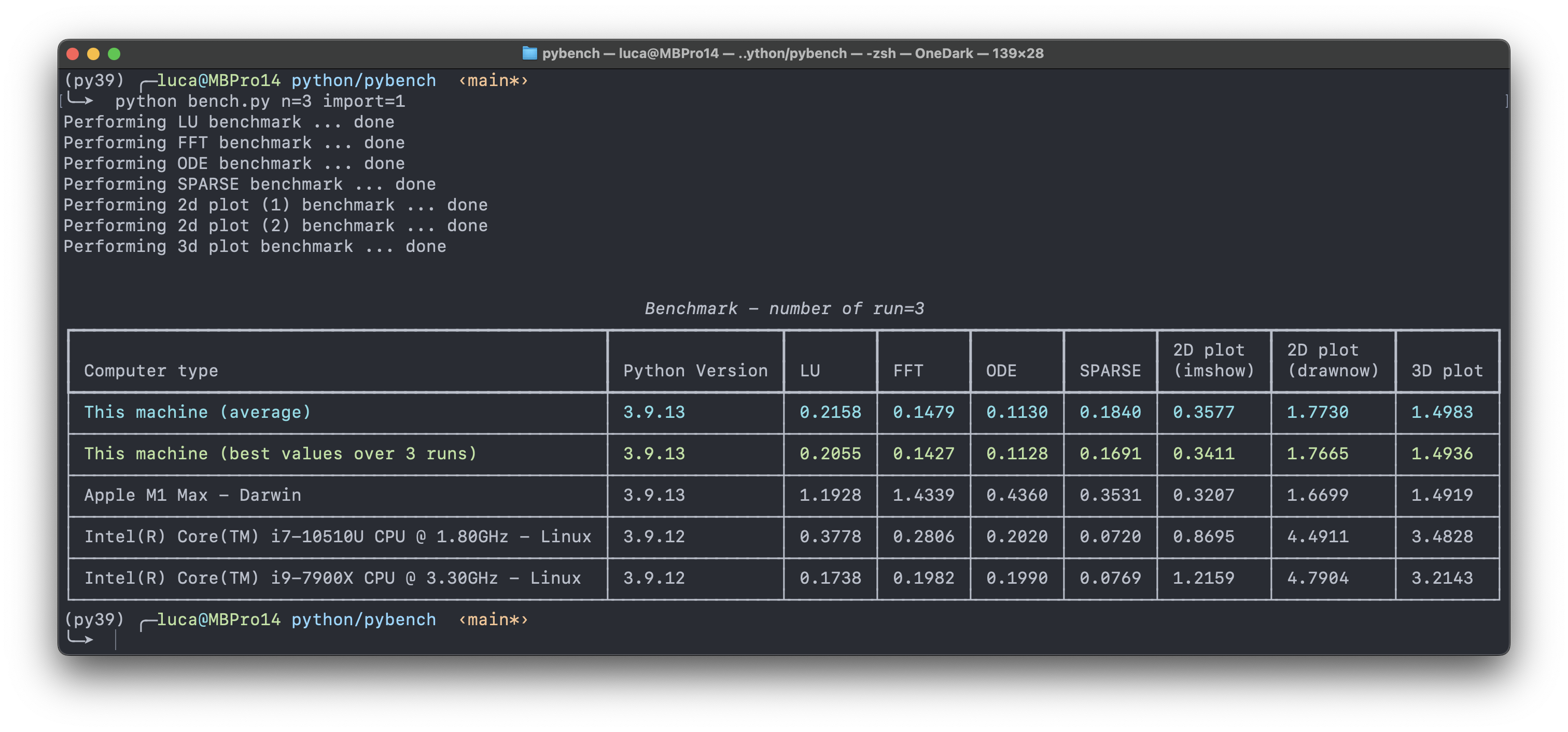Click the i7-10510U LU value 0.3778

pyautogui.click(x=830, y=536)
